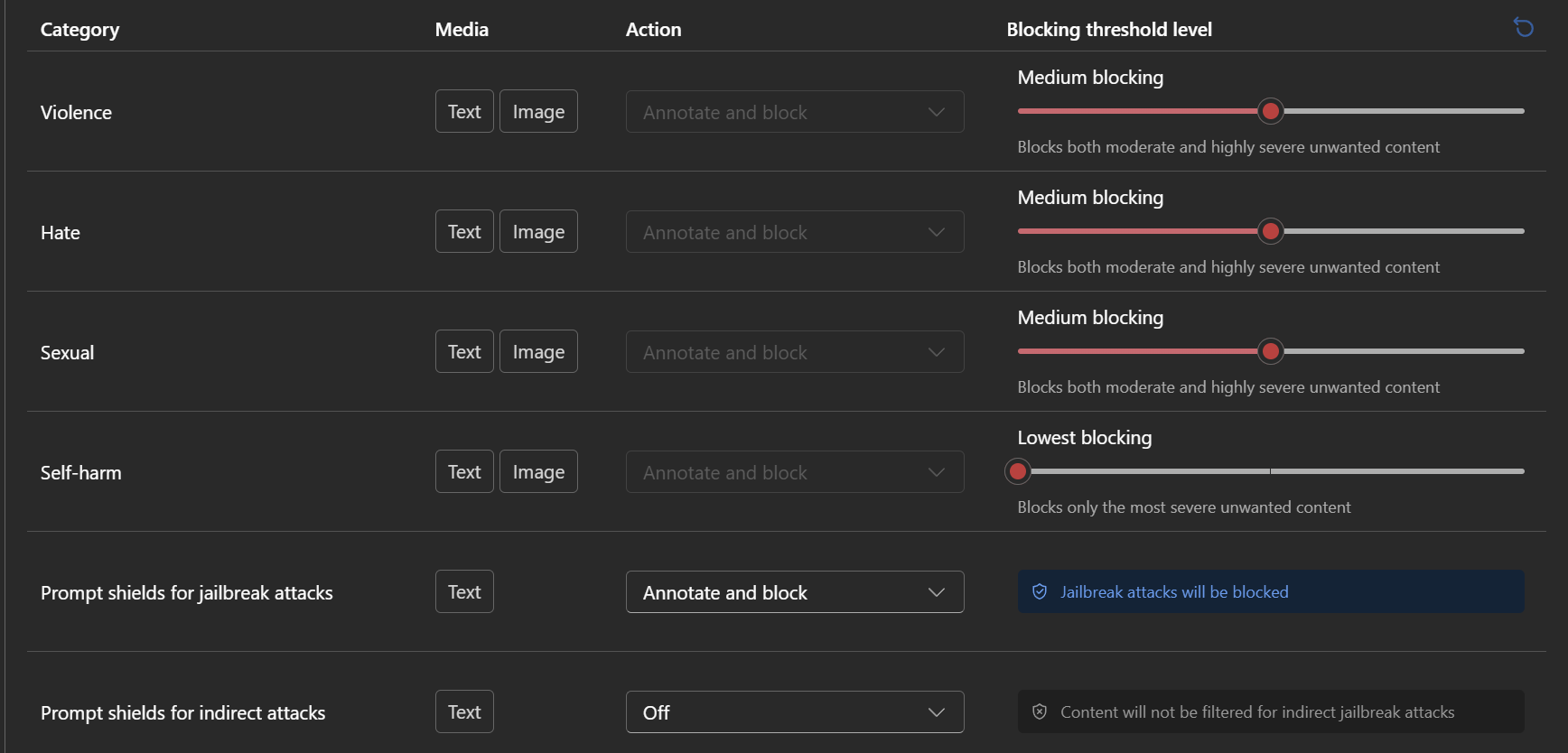The image size is (1568, 753).
Task: Toggle Image media for Hate category
Action: [x=538, y=231]
